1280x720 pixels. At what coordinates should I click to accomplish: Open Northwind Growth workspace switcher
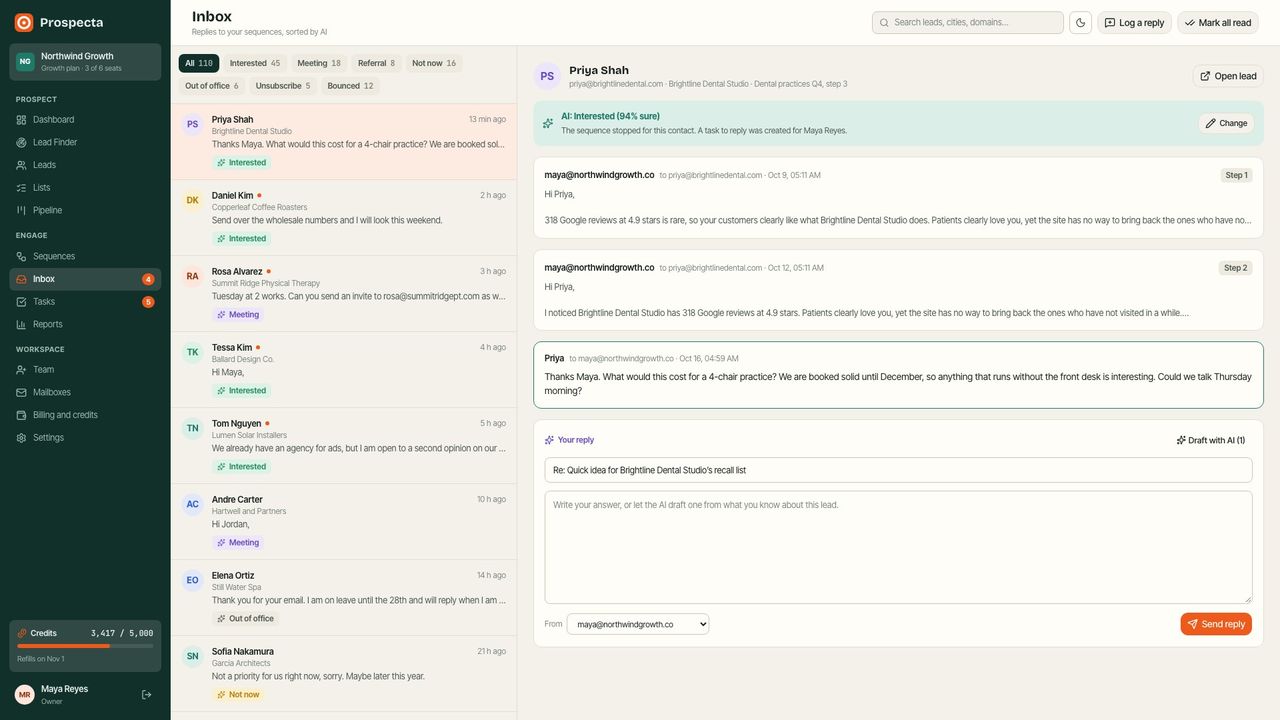coord(85,62)
